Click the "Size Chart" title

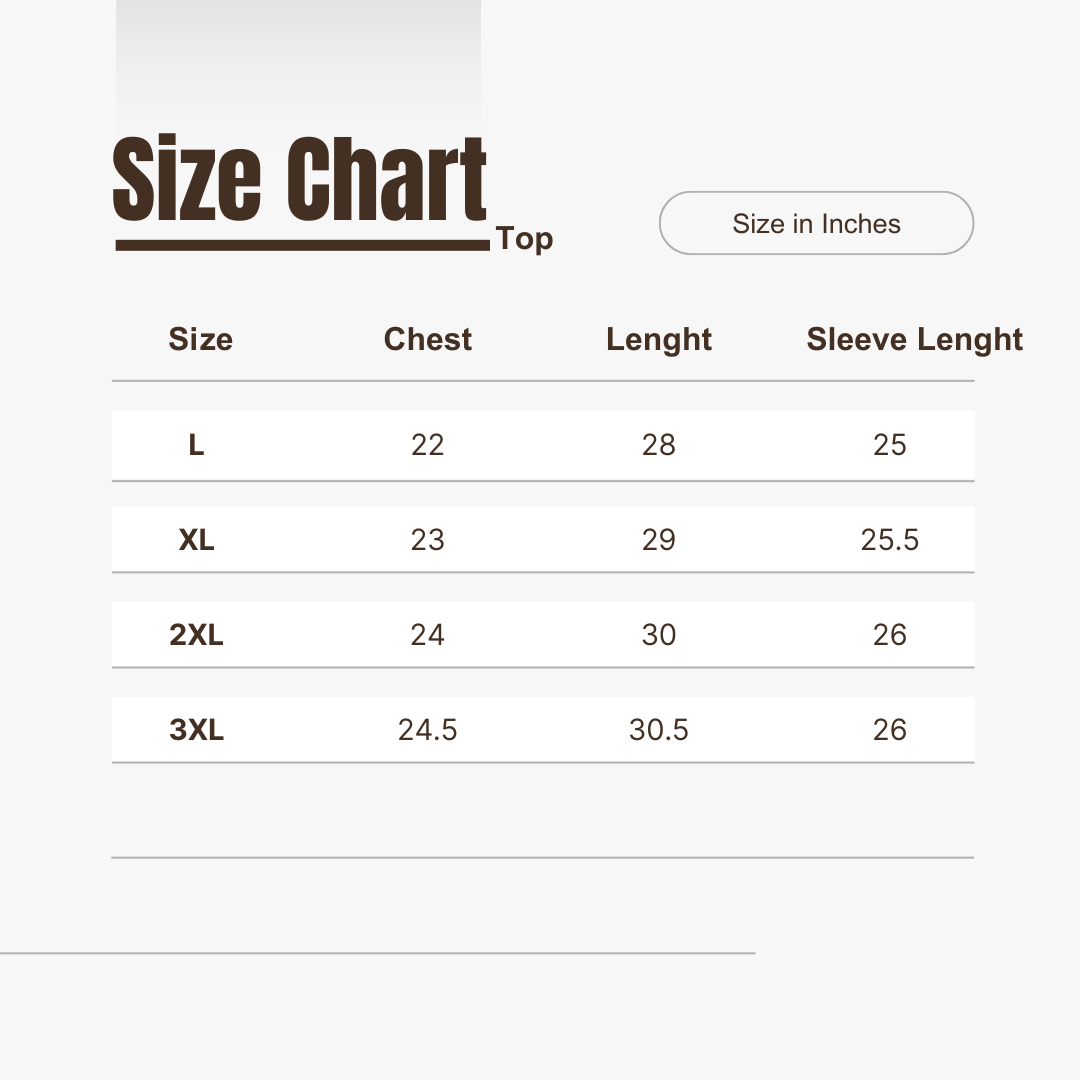[299, 181]
